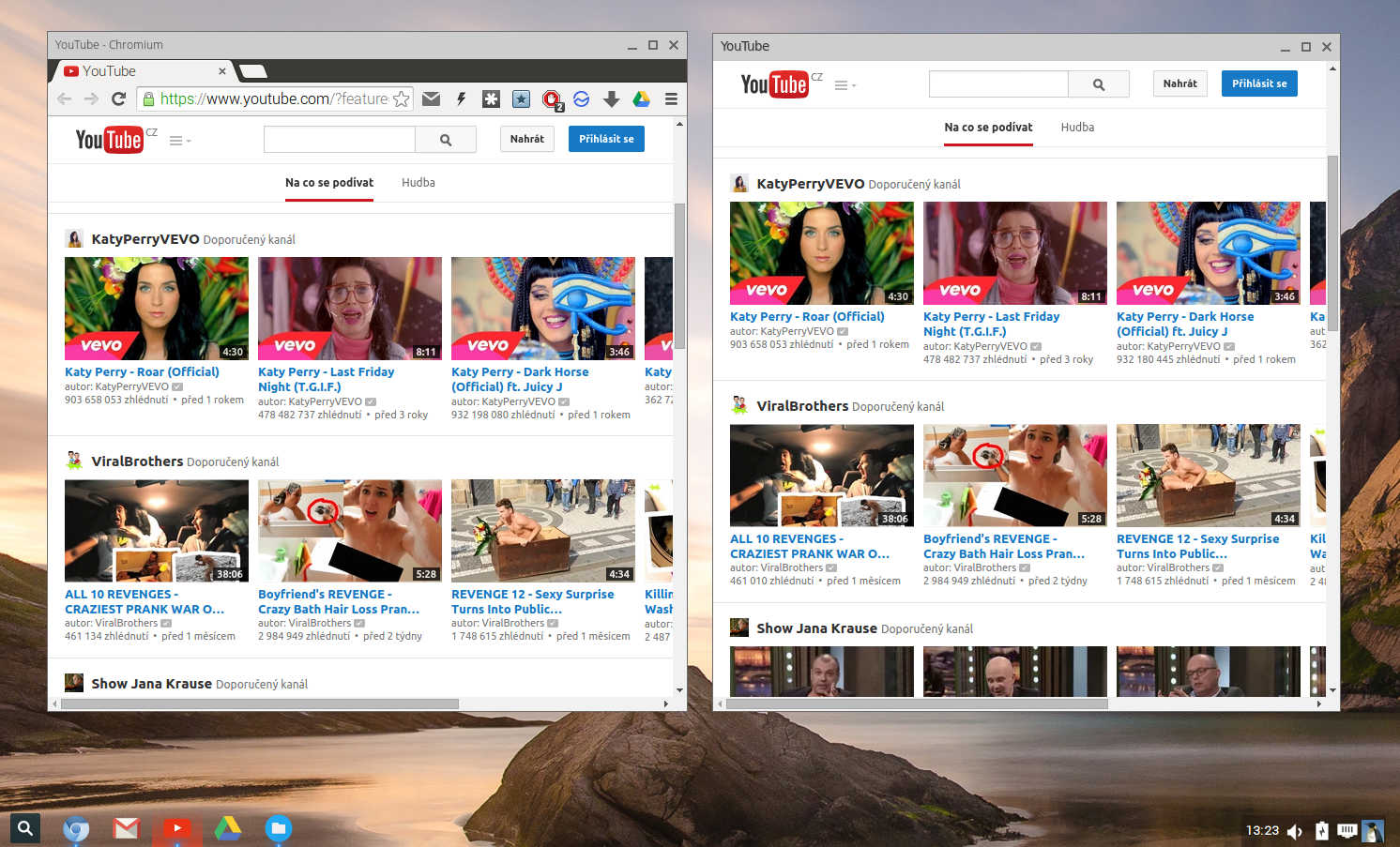
Task: Click horizontal scrollbar in the right window
Action: (916, 703)
